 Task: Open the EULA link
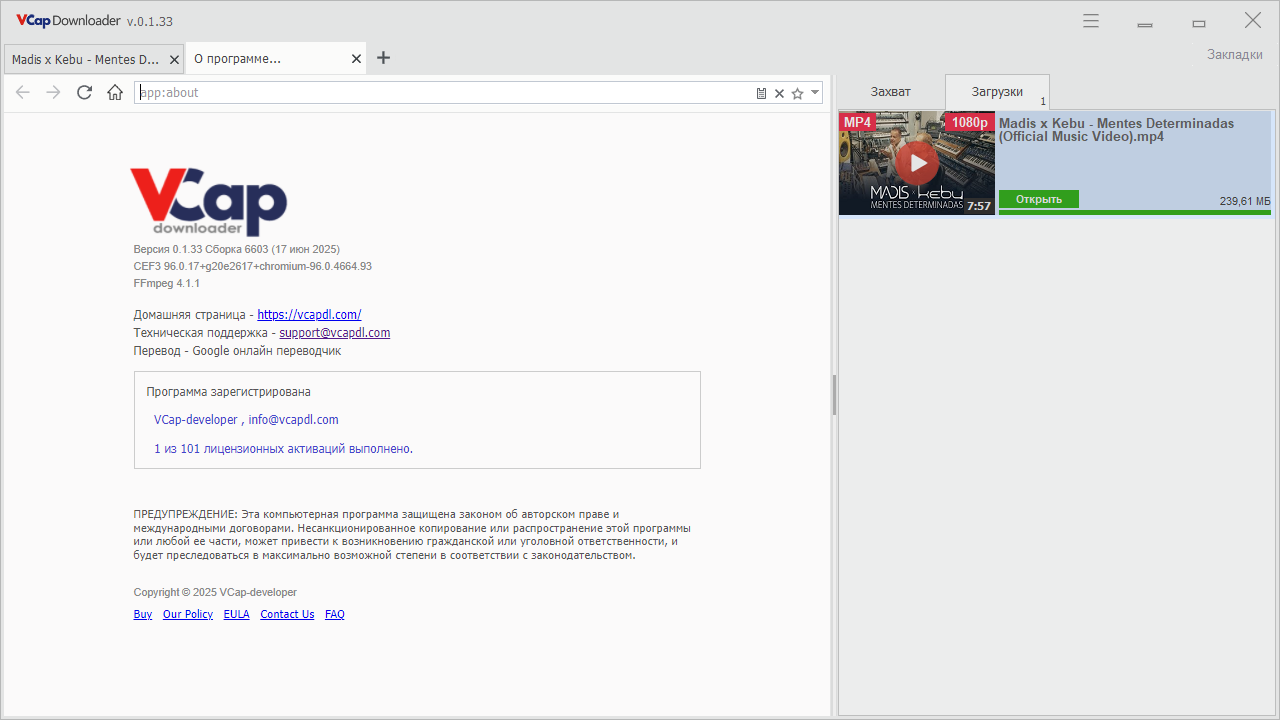[236, 614]
